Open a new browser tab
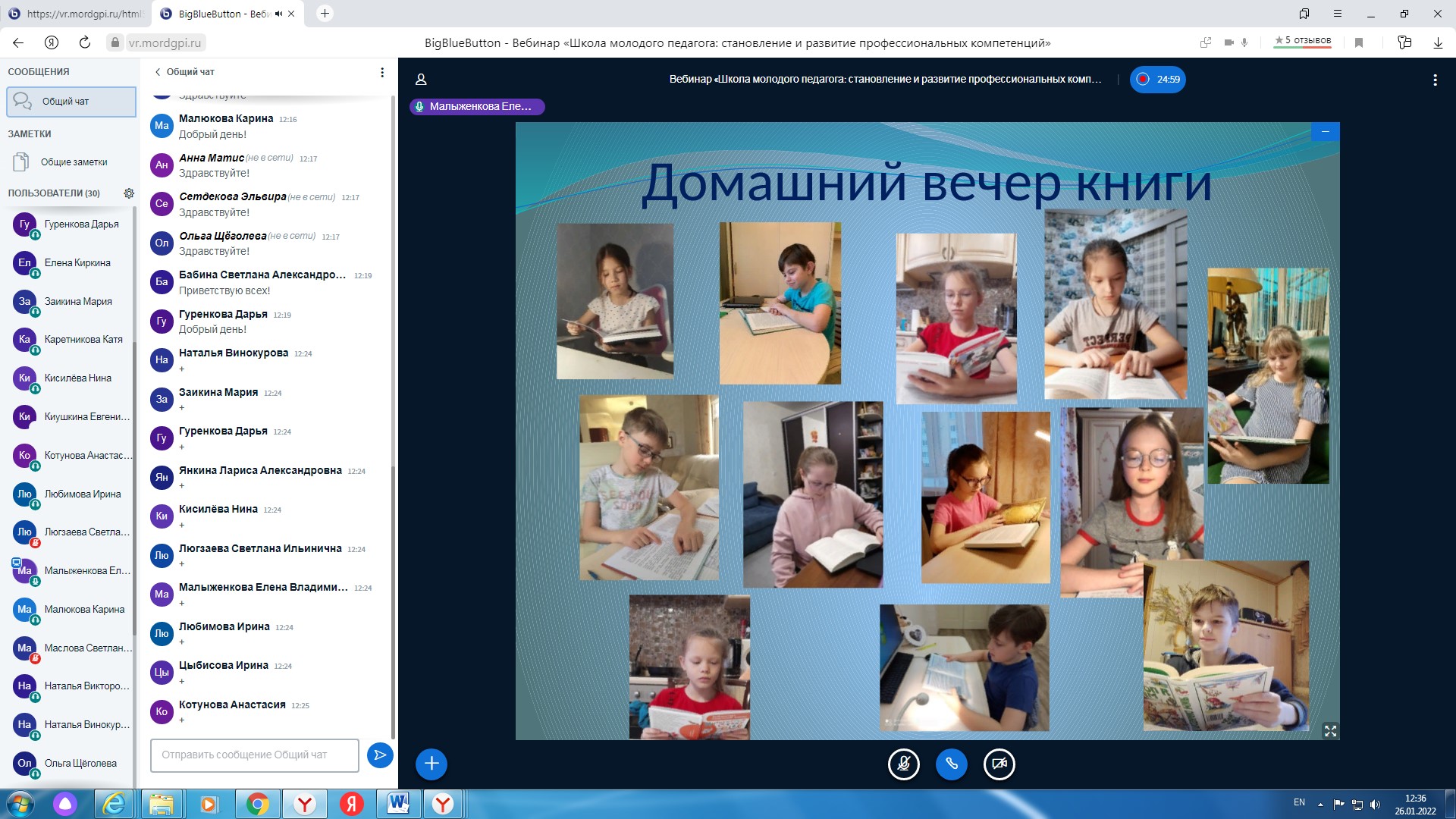This screenshot has height=819, width=1456. point(325,14)
